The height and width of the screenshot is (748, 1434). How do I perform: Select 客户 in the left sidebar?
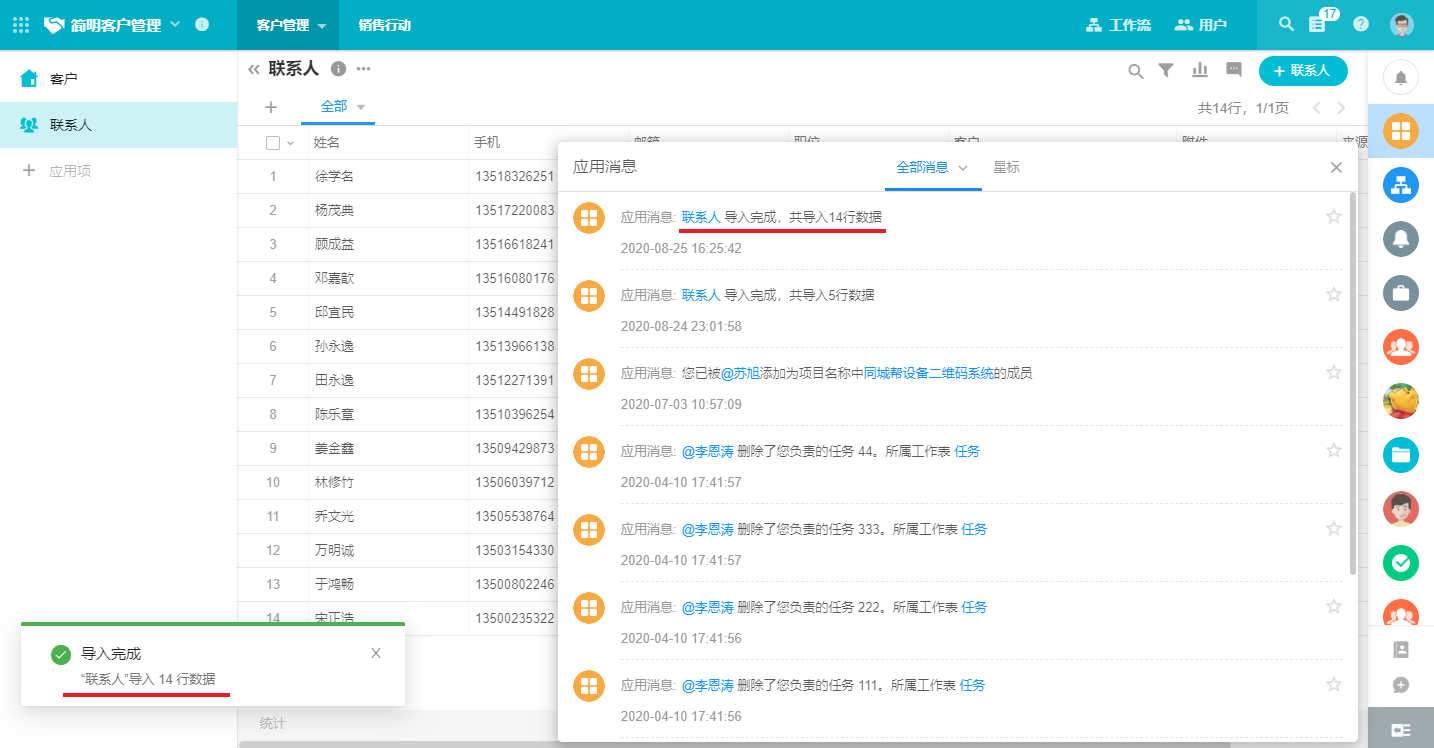point(63,78)
